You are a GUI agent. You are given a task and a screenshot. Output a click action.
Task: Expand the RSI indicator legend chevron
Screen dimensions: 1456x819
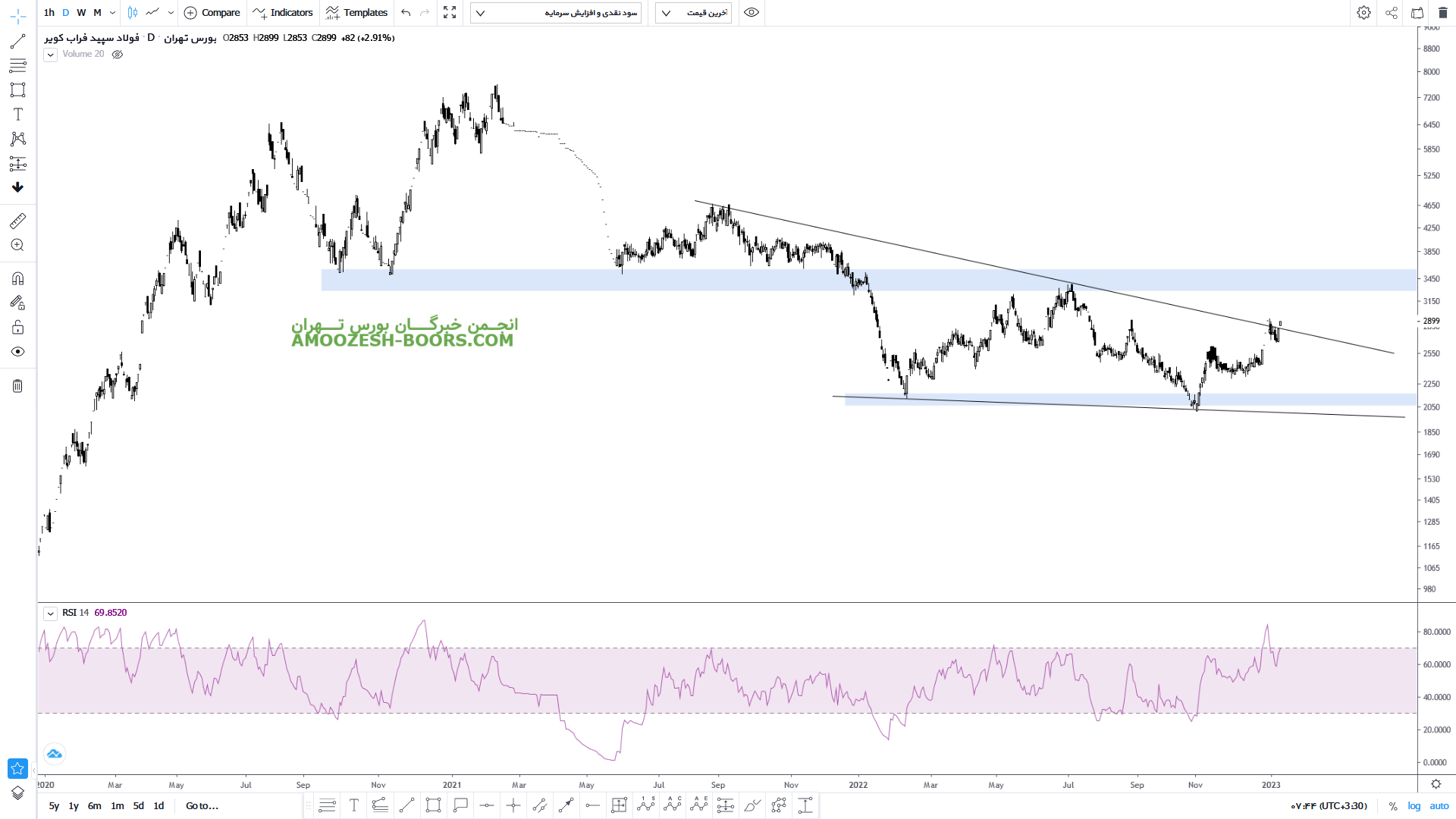[50, 613]
